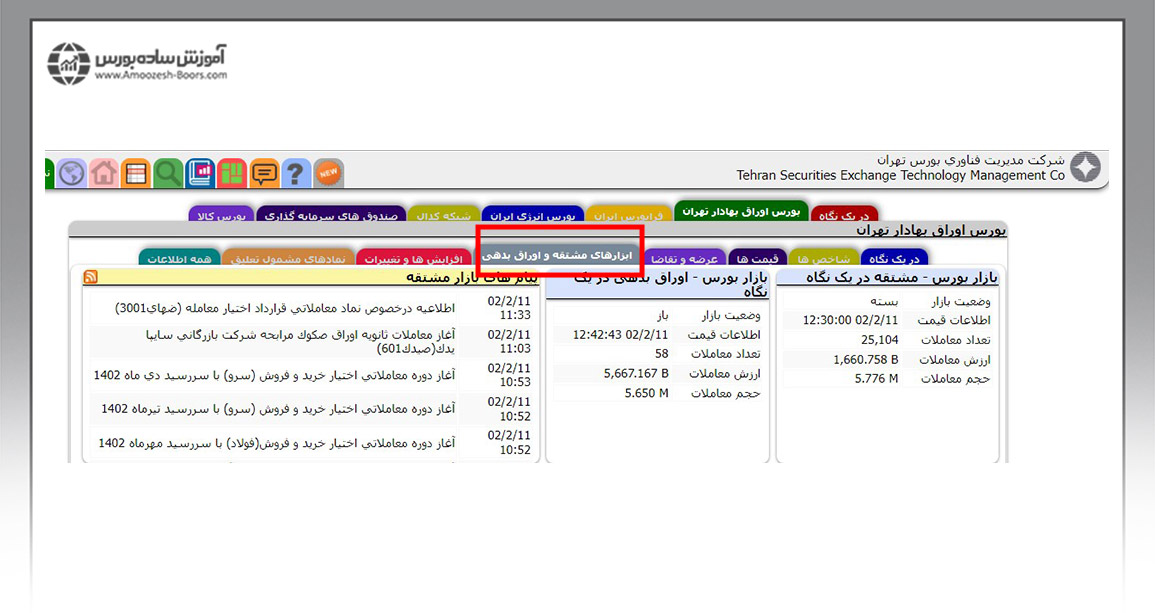Open the home page icon
Image resolution: width=1155 pixels, height=613 pixels.
click(104, 173)
